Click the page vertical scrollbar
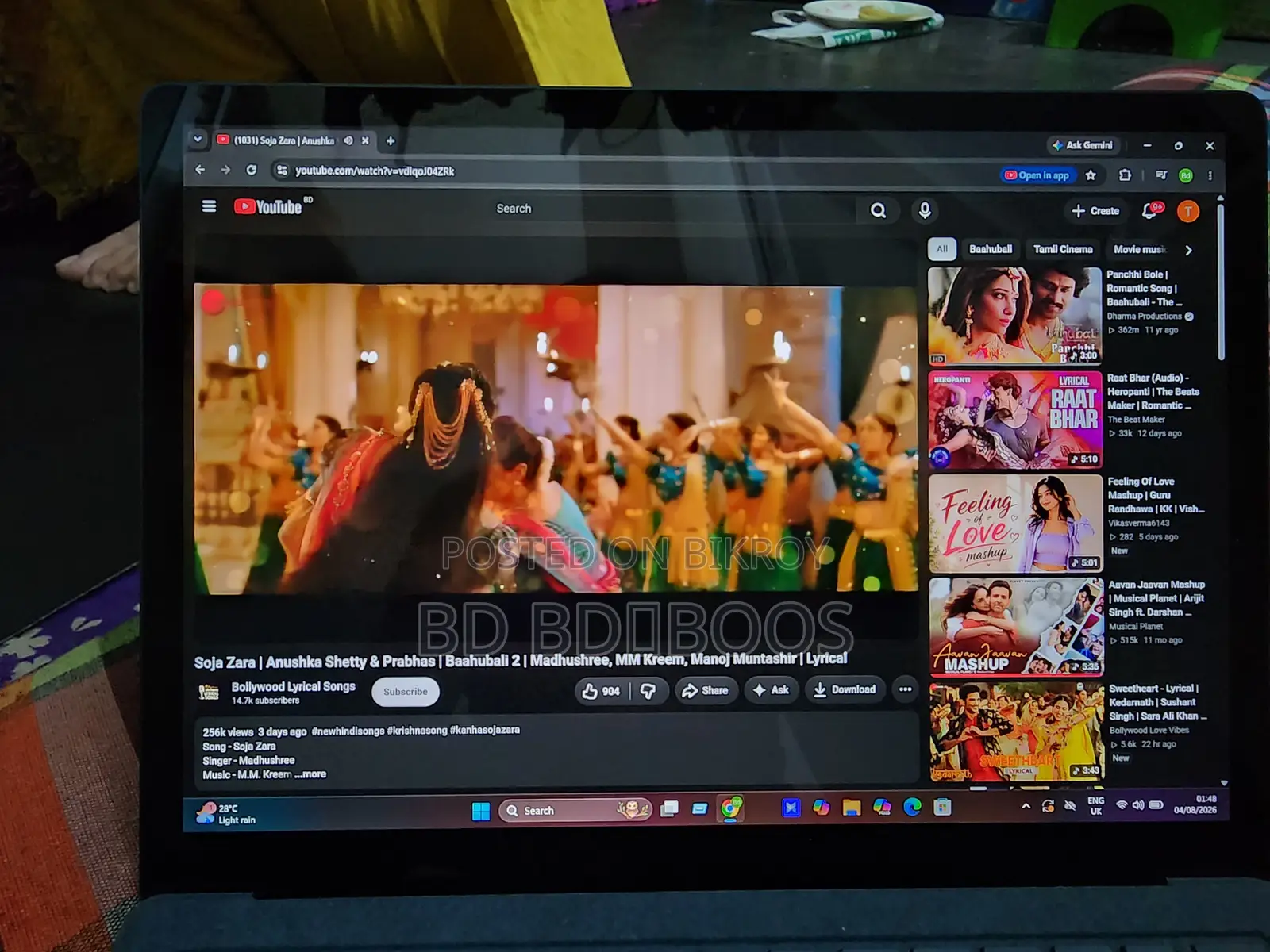1270x952 pixels. point(1221,282)
